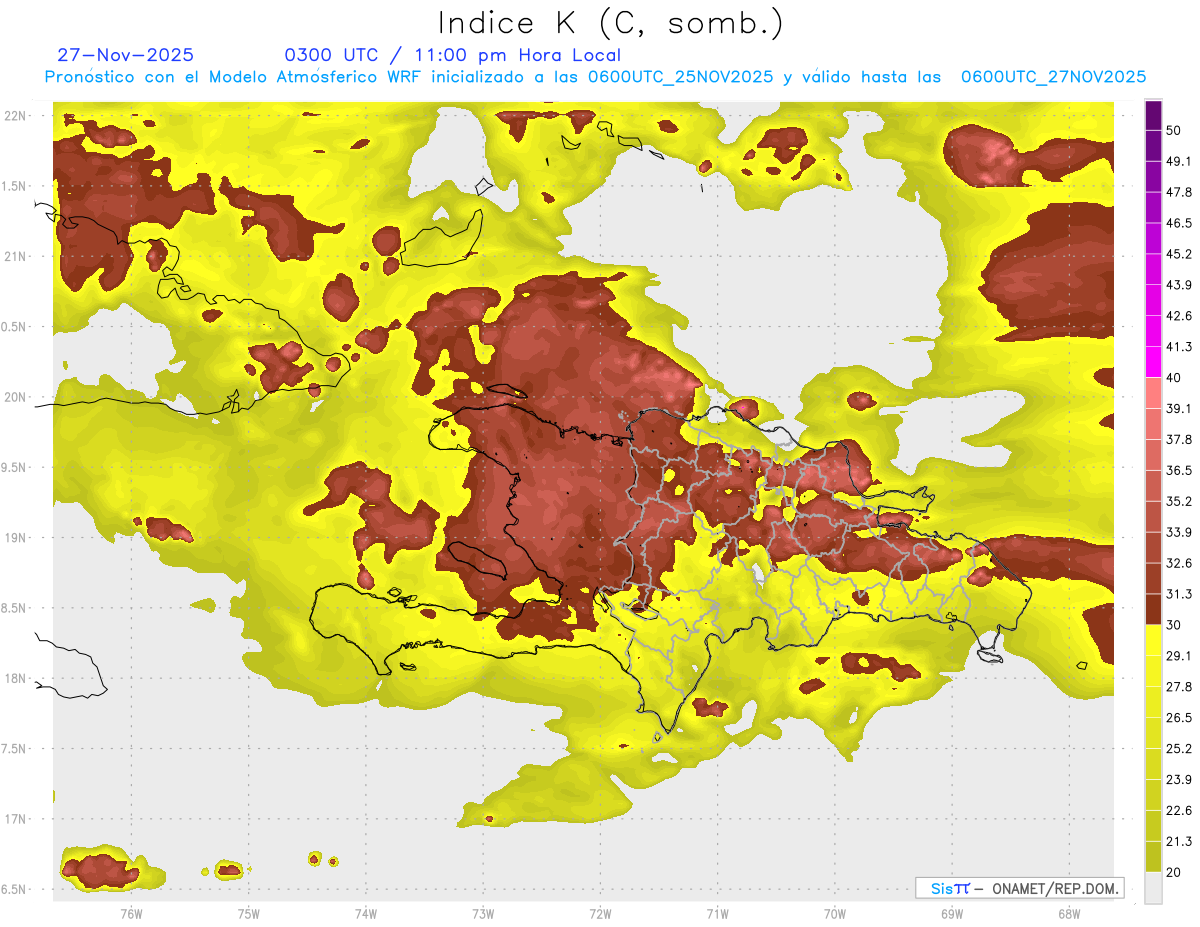
Task: Click the "0300 UTC / 11:00 pm Hora Local" text
Action: coord(453,55)
